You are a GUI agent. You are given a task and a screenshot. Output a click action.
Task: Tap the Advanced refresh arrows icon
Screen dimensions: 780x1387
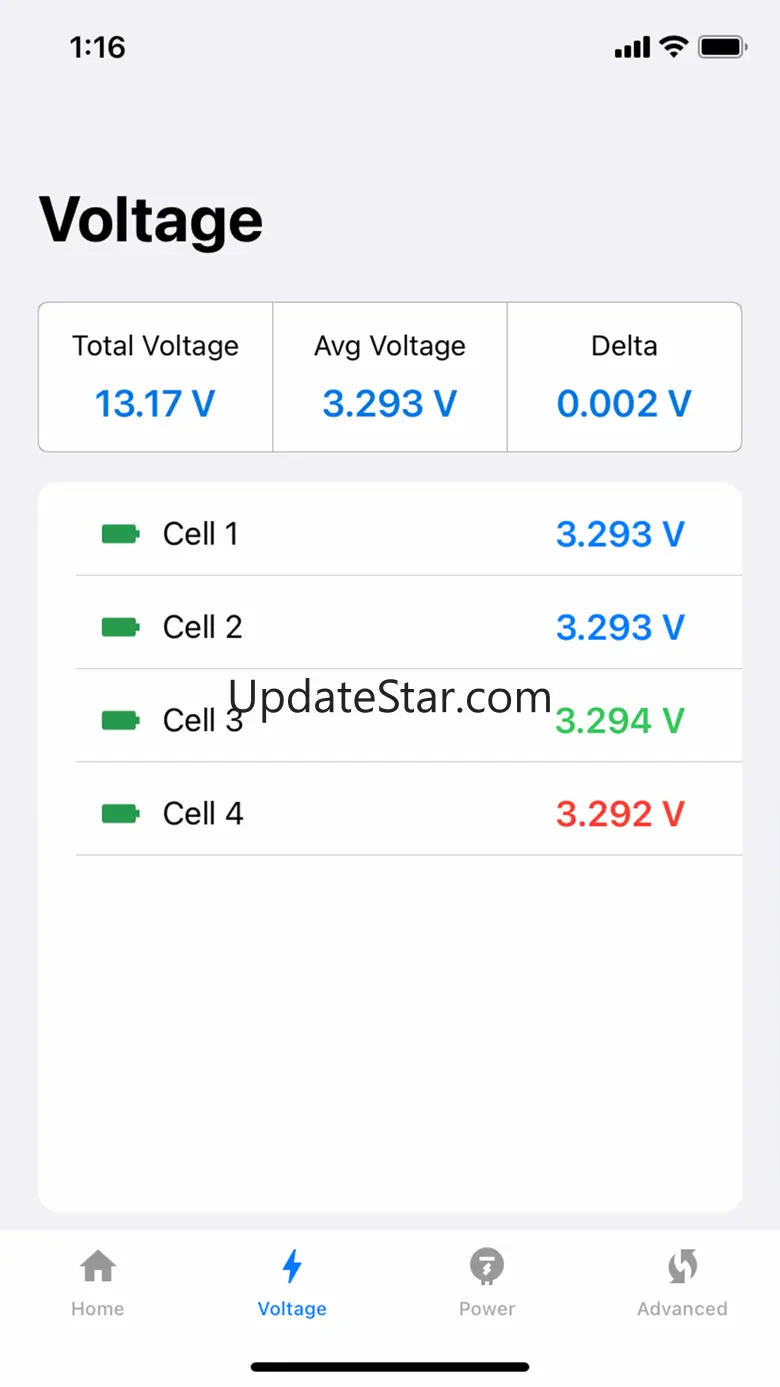pos(682,1266)
